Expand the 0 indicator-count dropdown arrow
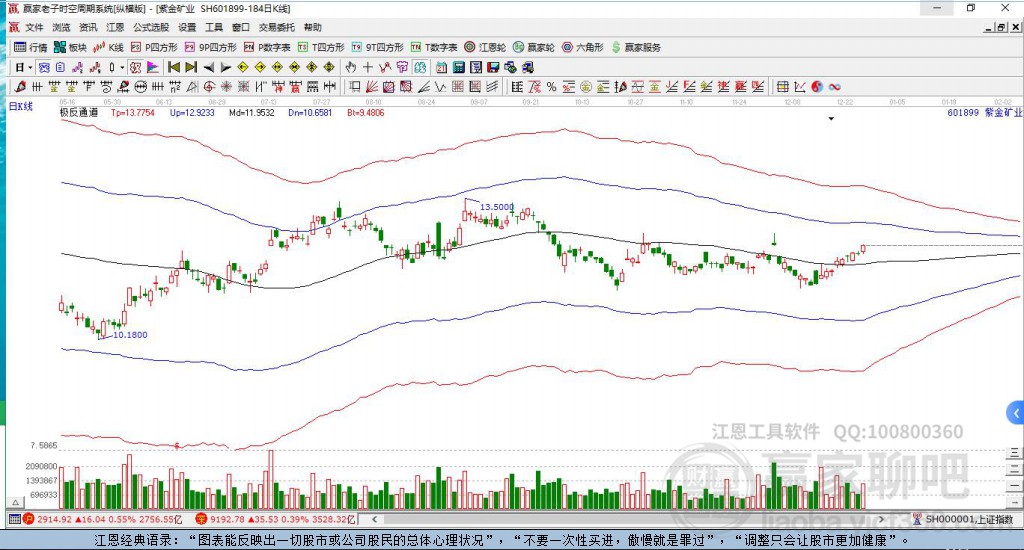 122,67
